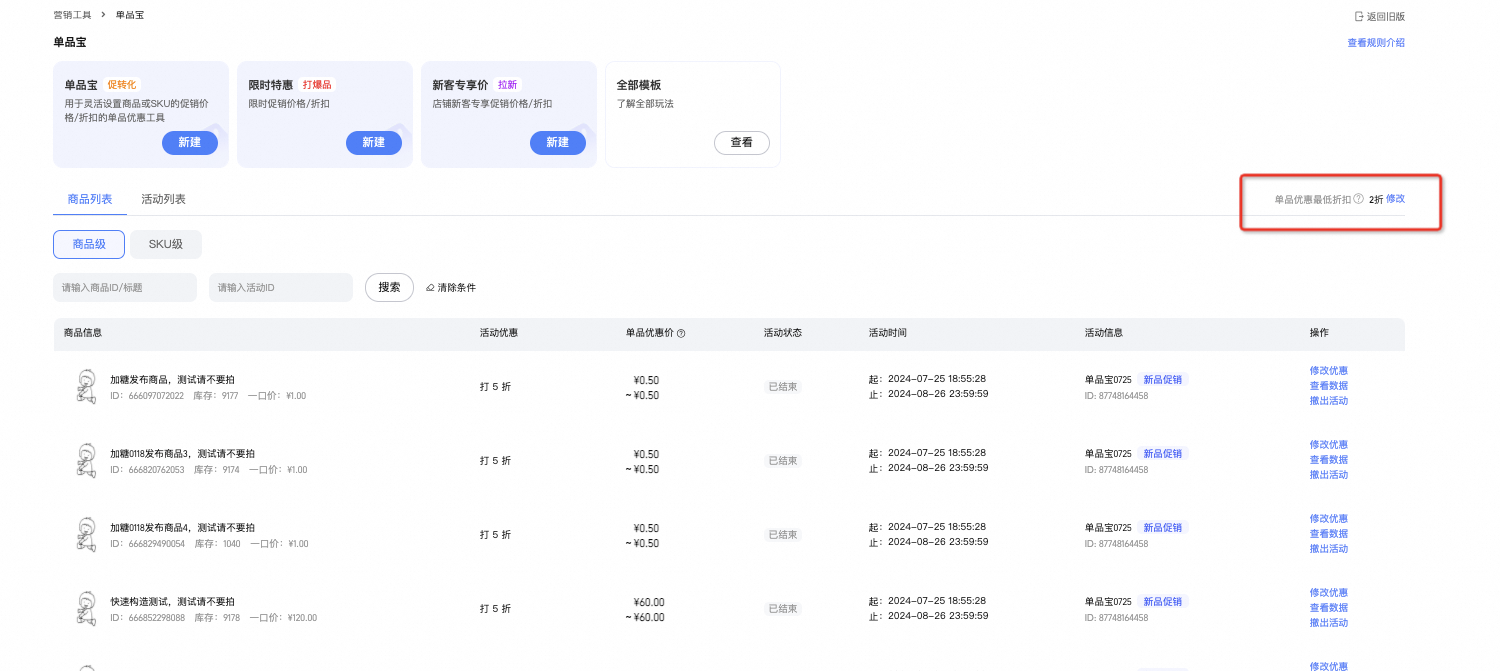
Task: Open the 查看规则介绍 link
Action: (1376, 43)
